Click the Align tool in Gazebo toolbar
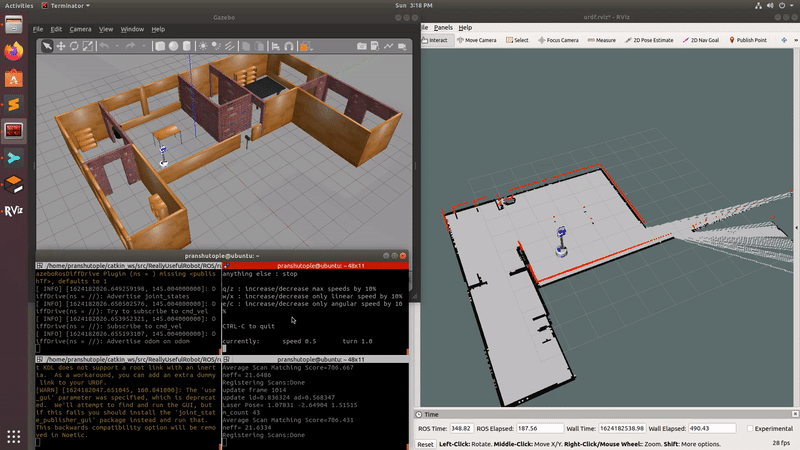The image size is (800, 450). pyautogui.click(x=276, y=46)
